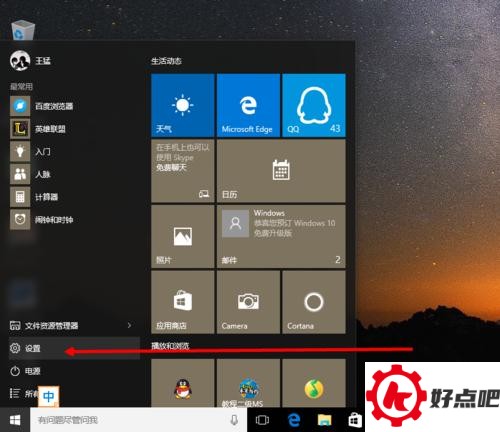Launch 英雄联盟 from most used list

tap(38, 129)
